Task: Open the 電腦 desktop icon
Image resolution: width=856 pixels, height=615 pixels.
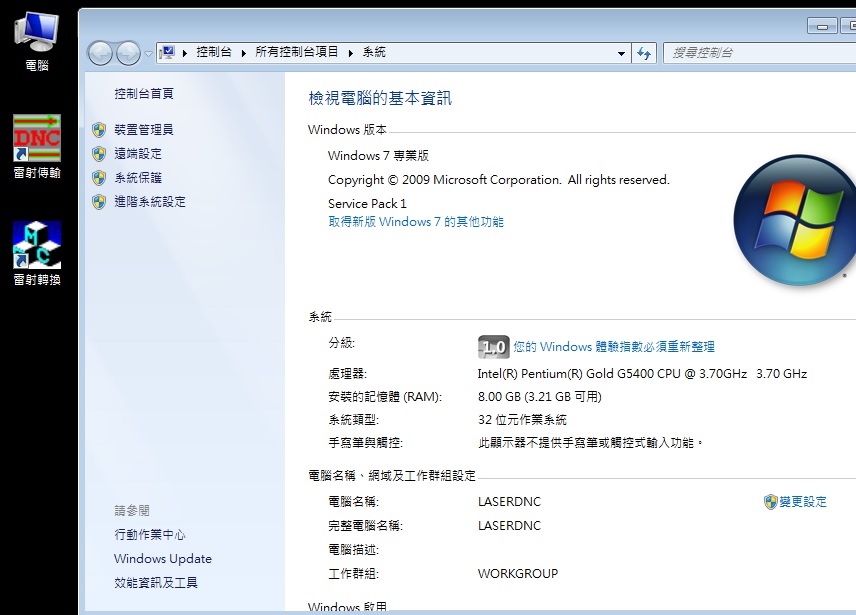Action: (37, 41)
